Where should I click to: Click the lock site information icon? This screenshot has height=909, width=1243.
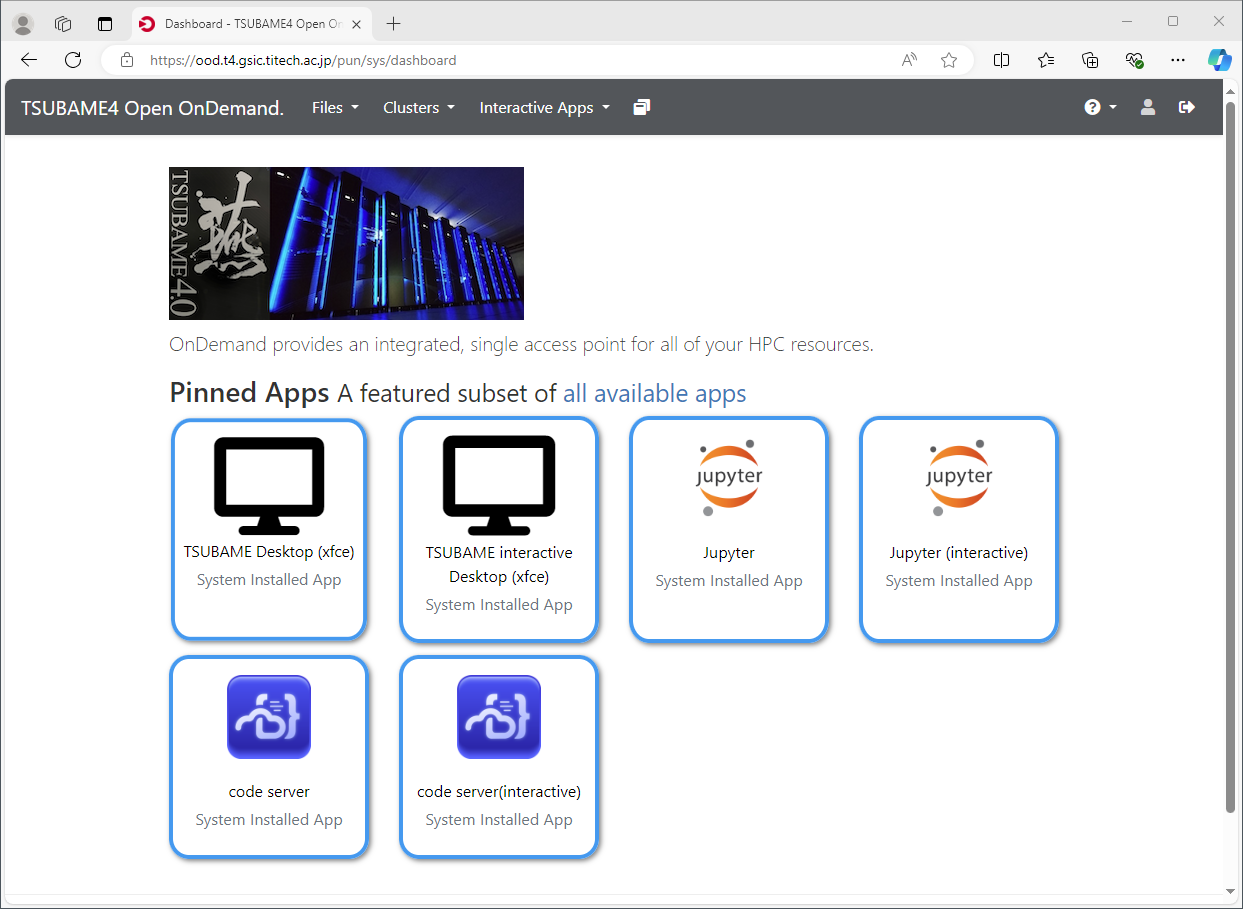pos(126,60)
